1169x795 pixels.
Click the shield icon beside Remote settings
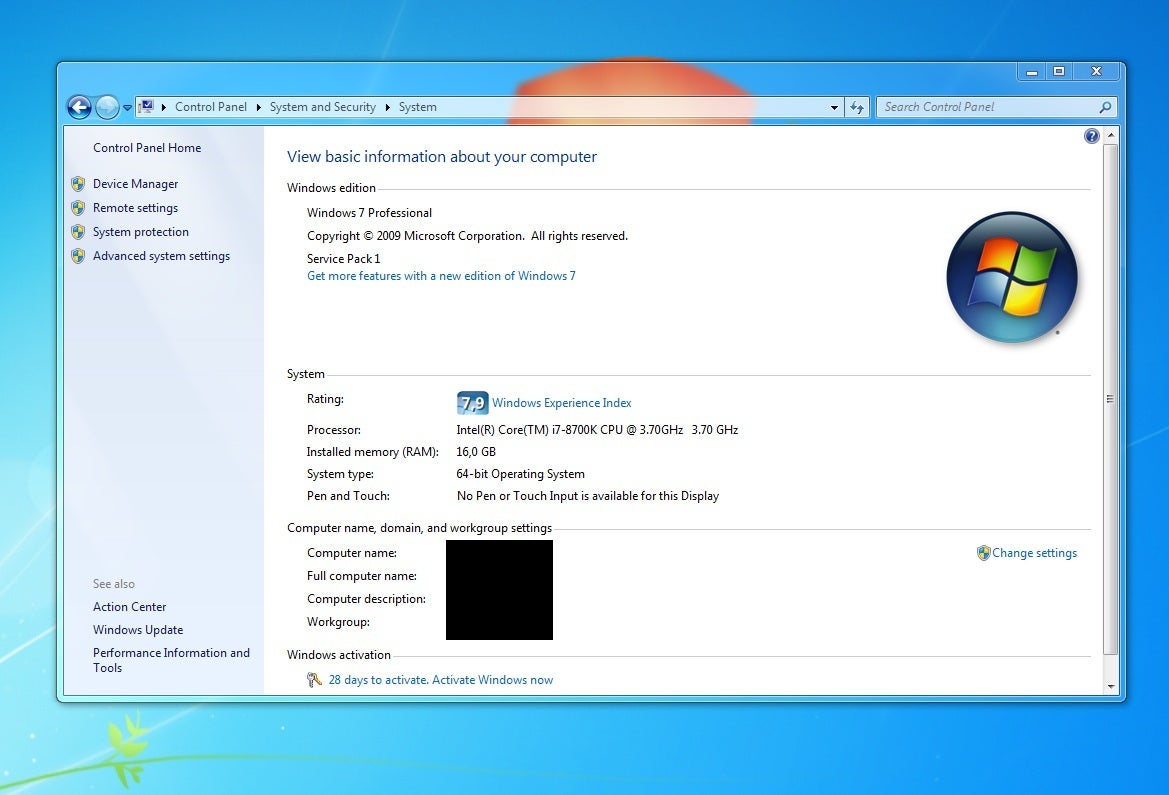(78, 208)
